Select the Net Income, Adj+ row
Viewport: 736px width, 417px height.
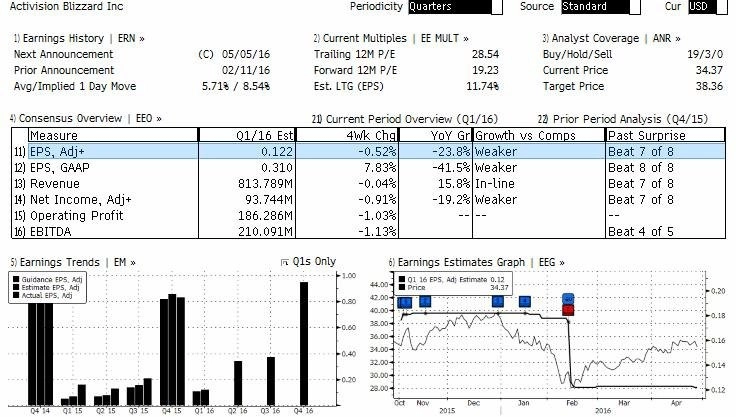368,200
